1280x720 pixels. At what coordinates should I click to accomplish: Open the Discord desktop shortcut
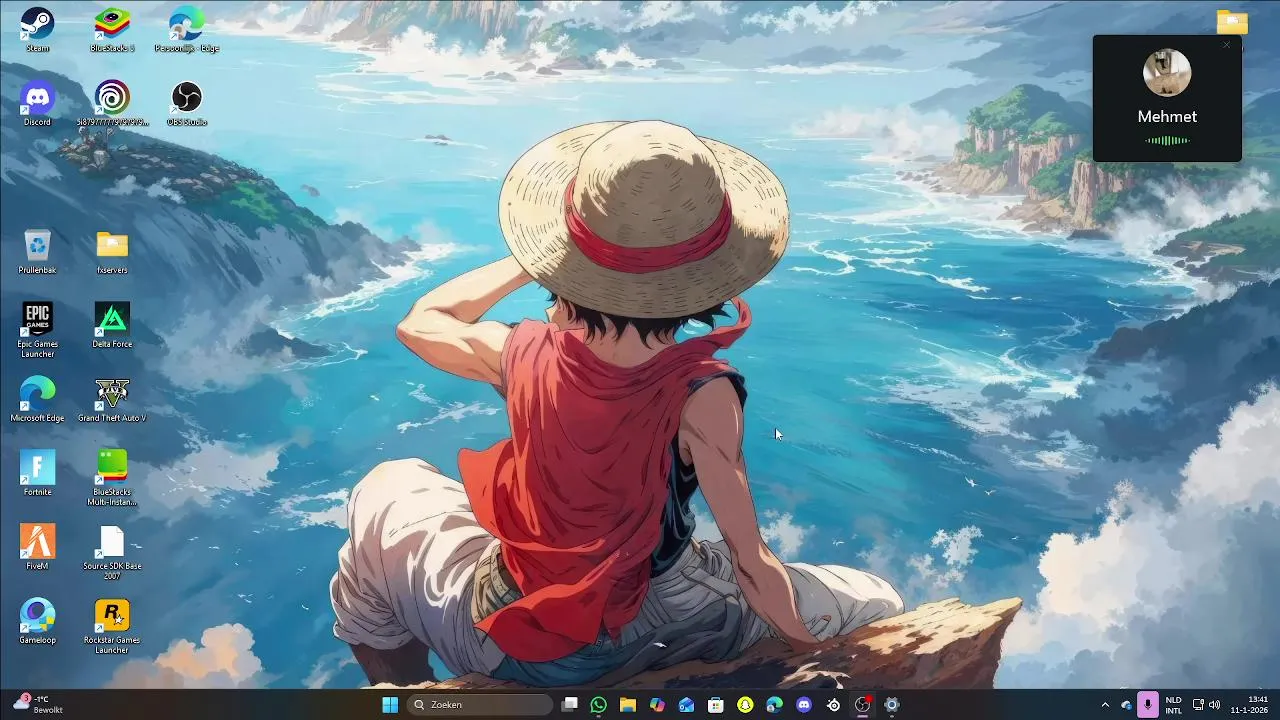click(37, 104)
